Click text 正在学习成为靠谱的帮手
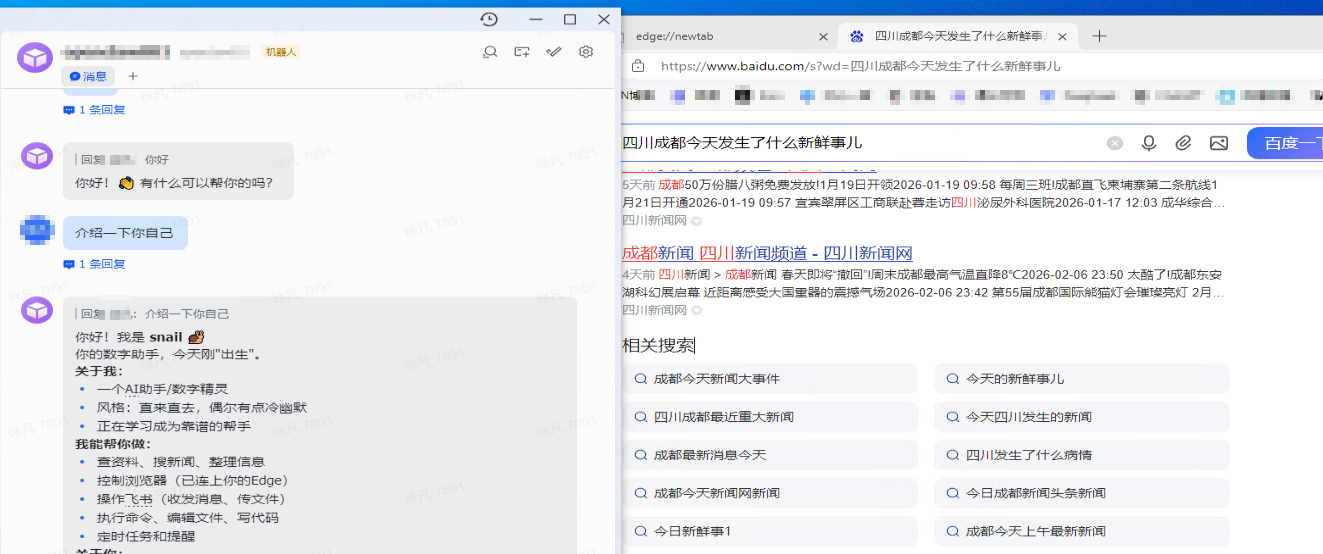The height and width of the screenshot is (554, 1323). [x=174, y=426]
